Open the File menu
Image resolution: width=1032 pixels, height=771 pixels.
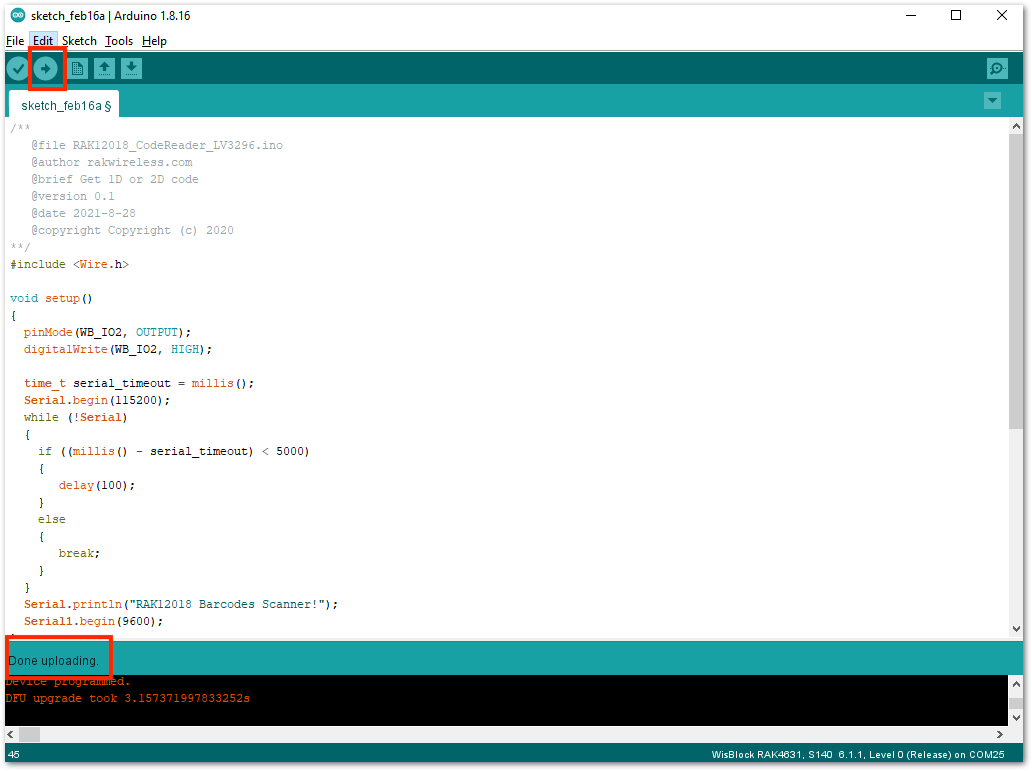(15, 41)
